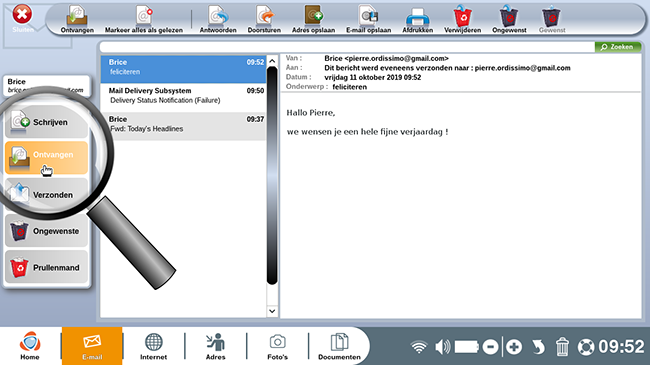Open Internet from the bottom bar
Viewport: 650px width, 365px height.
tap(153, 346)
